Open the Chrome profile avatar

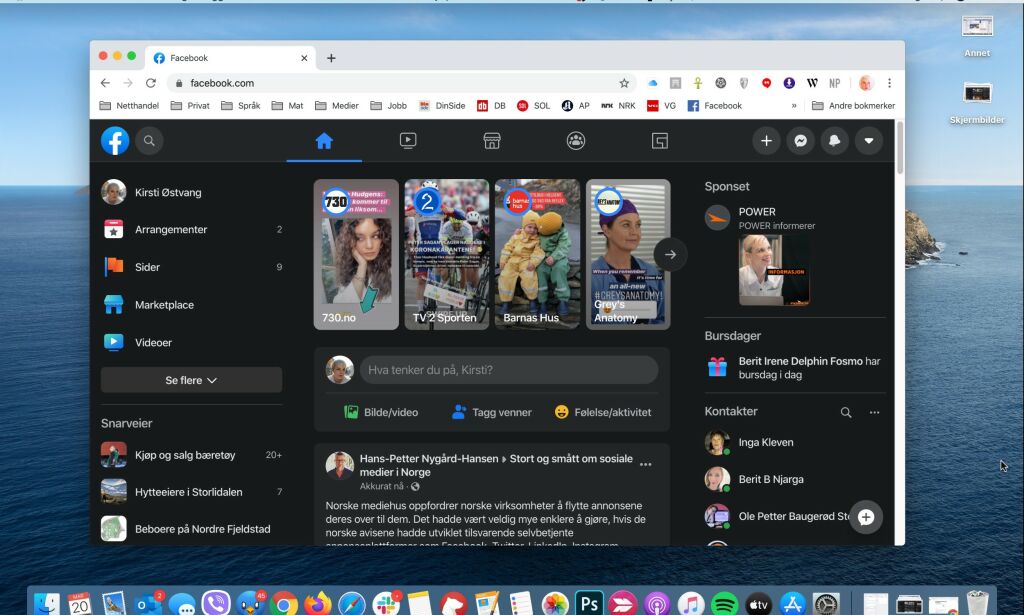(x=866, y=83)
